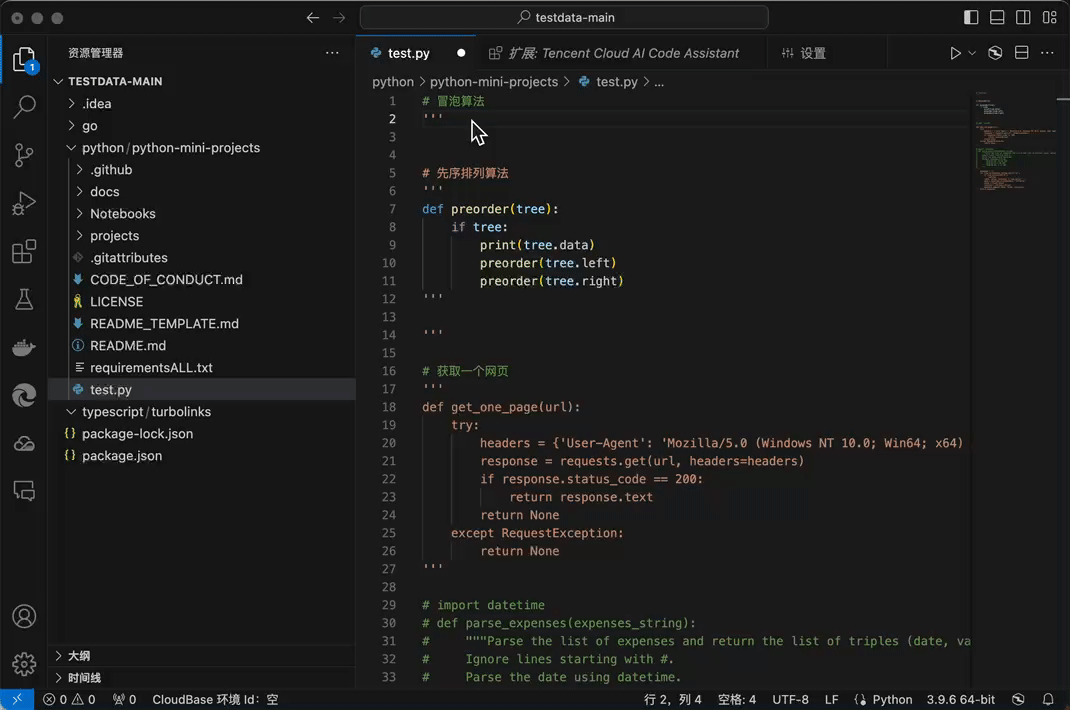Go back in navigation history

(x=313, y=18)
